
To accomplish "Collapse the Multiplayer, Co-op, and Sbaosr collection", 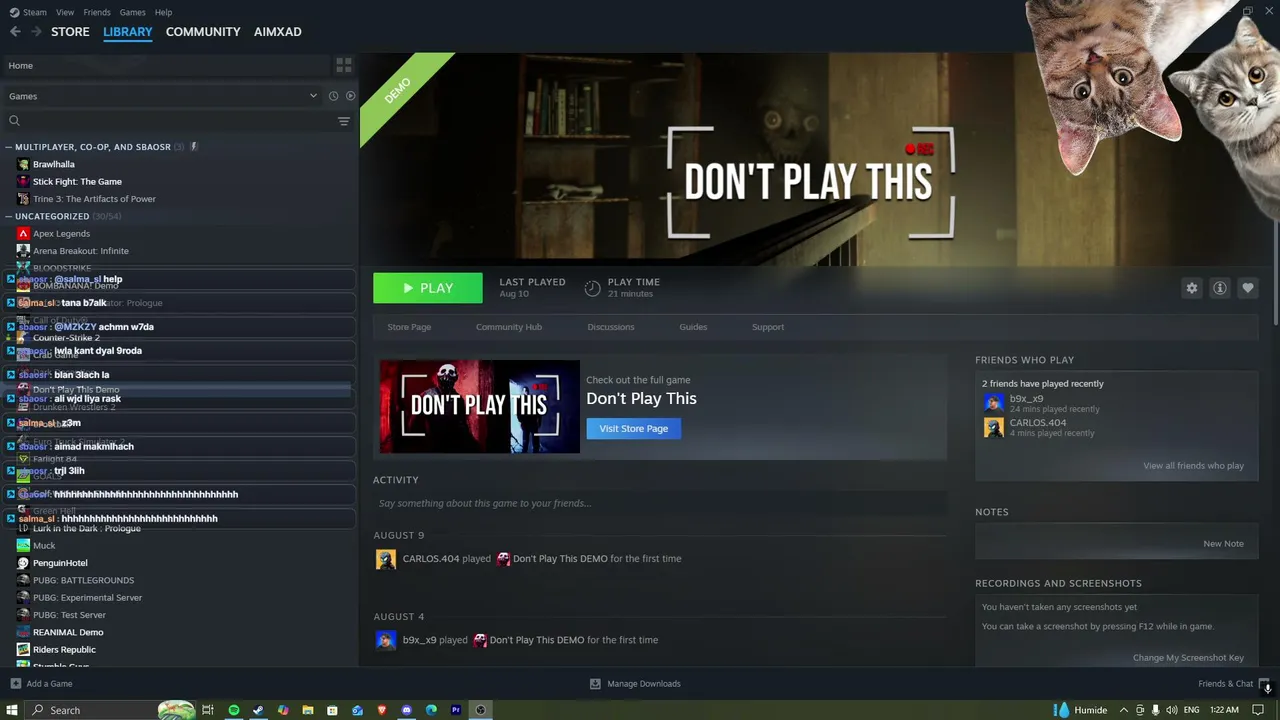I will click(x=9, y=147).
